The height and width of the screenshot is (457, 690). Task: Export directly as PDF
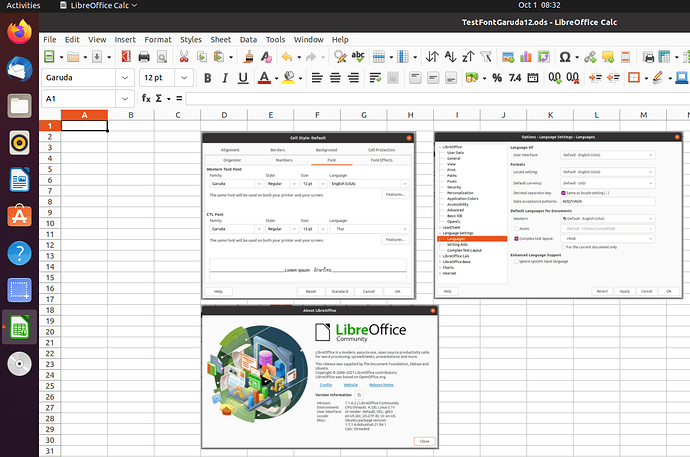tap(126, 57)
